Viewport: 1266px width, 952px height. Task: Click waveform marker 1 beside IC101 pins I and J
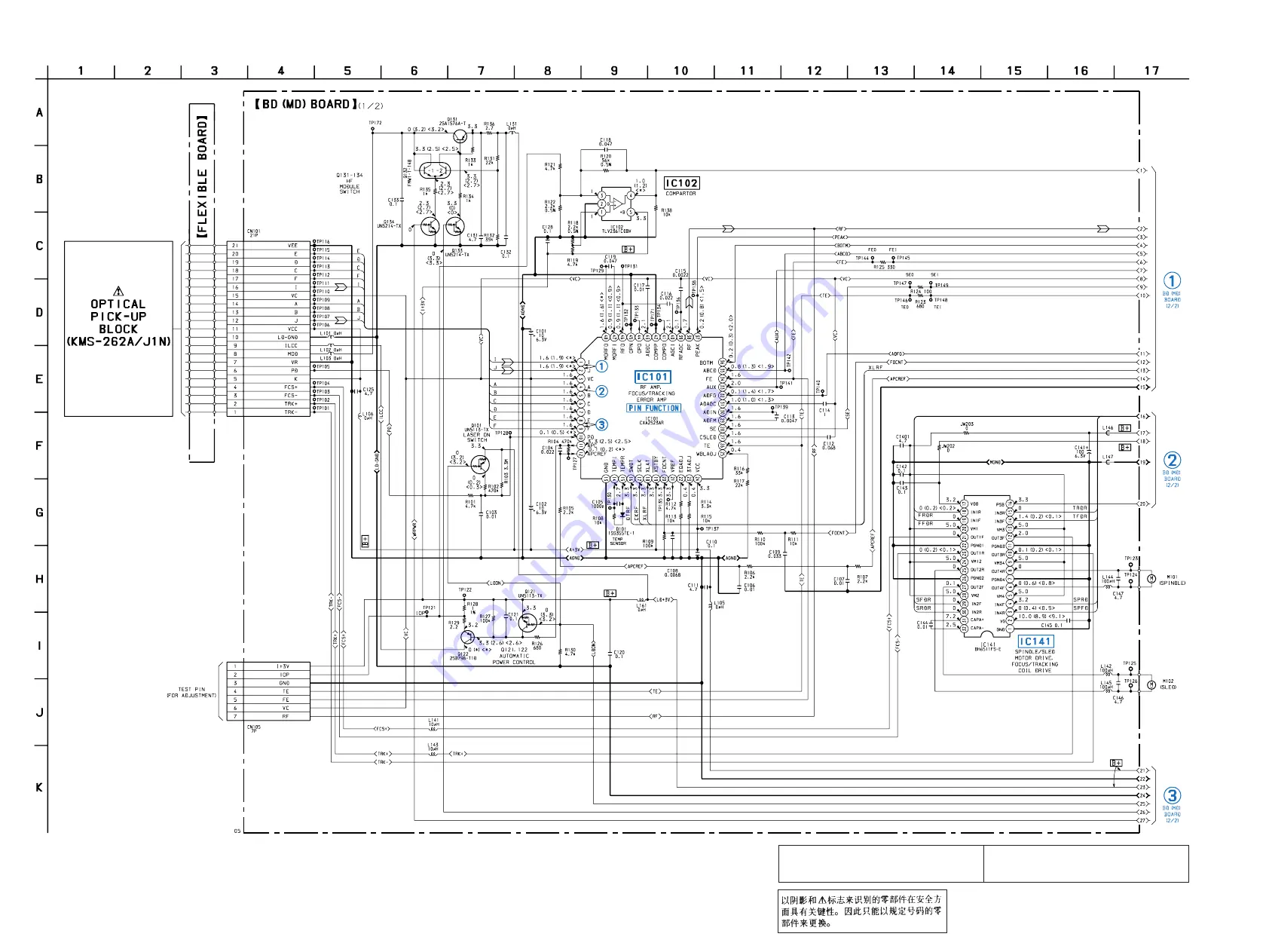click(601, 366)
